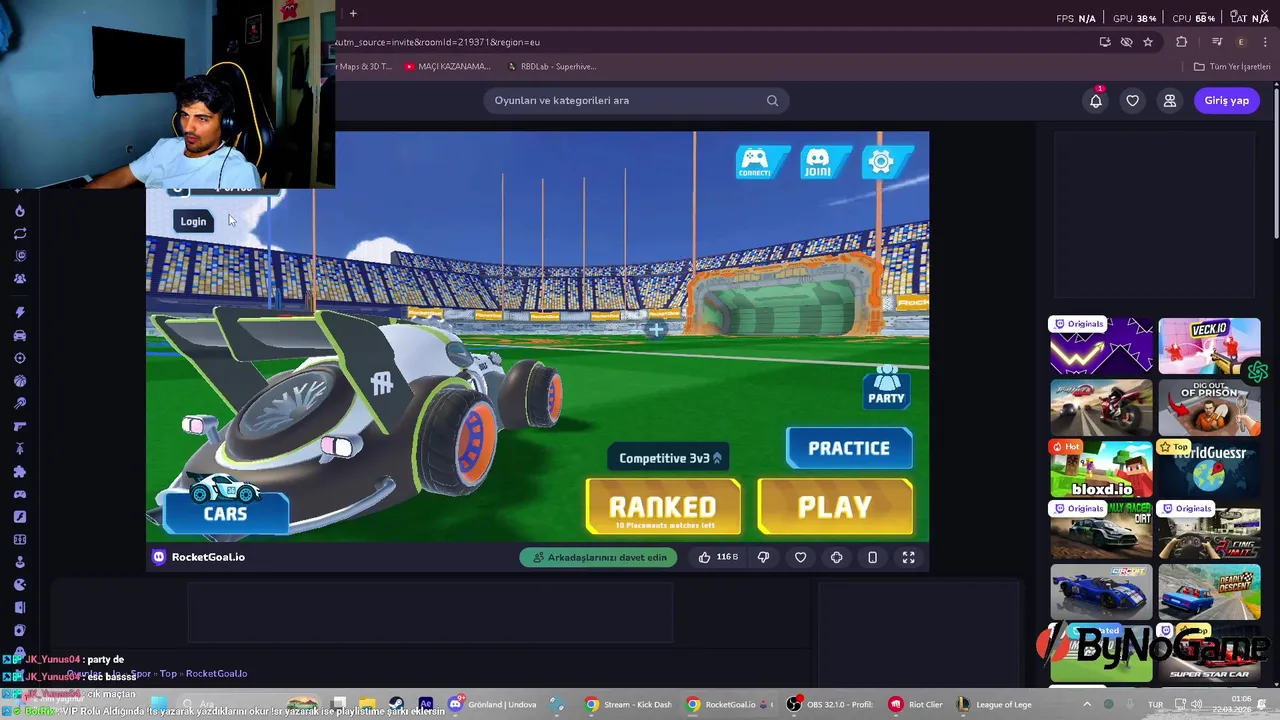Add RocketGoal.io to favorites heart

[800, 557]
